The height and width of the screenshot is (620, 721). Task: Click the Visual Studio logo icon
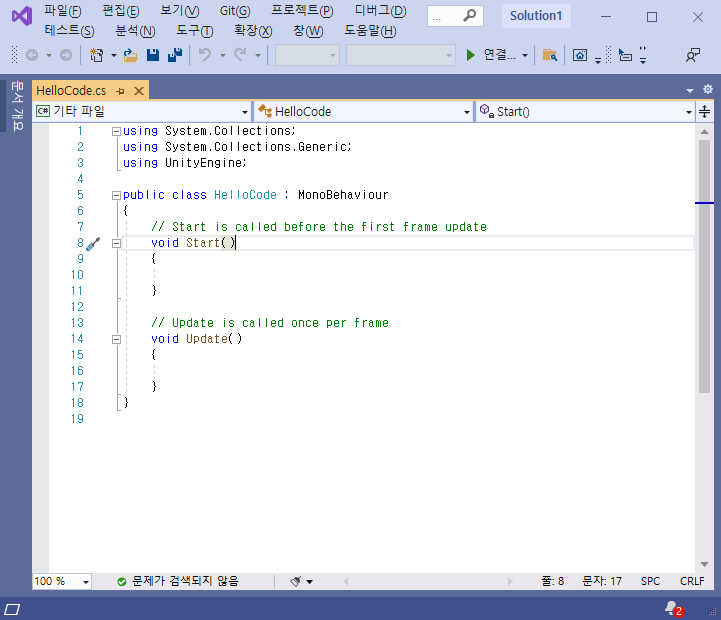coord(22,17)
